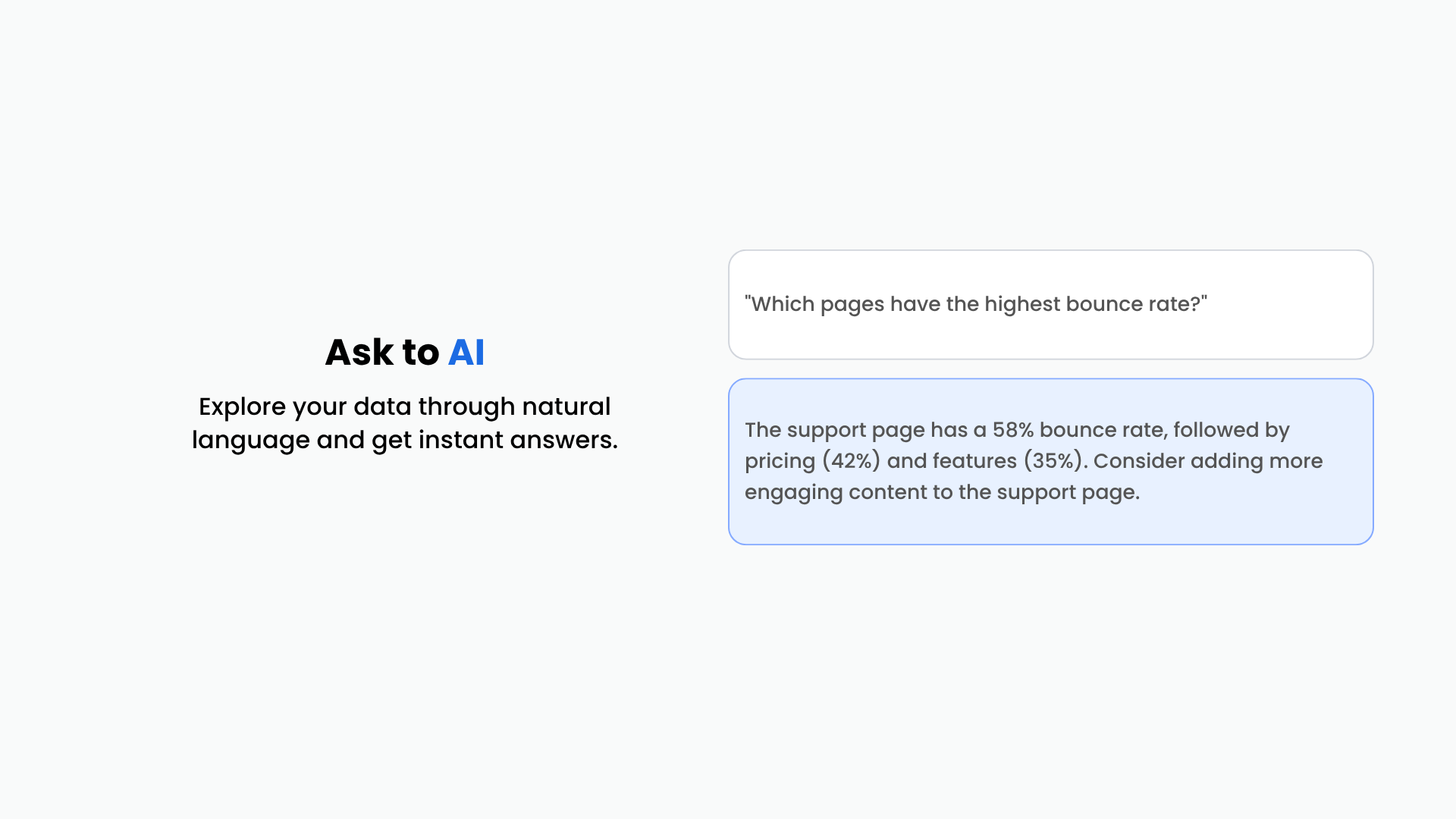Select the "58%" value in the answer
The width and height of the screenshot is (1456, 819).
(x=1013, y=430)
